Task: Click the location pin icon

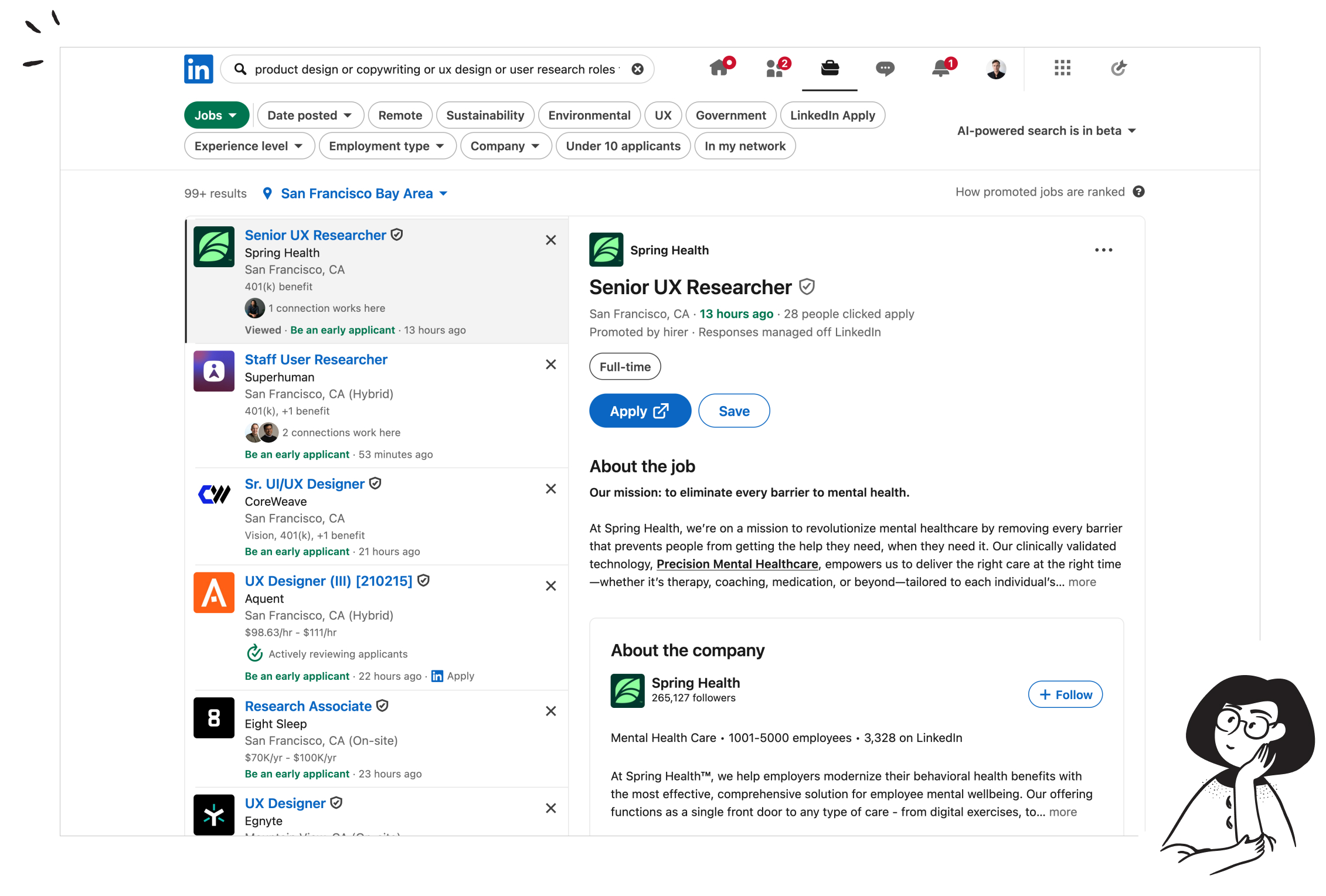Action: point(267,193)
